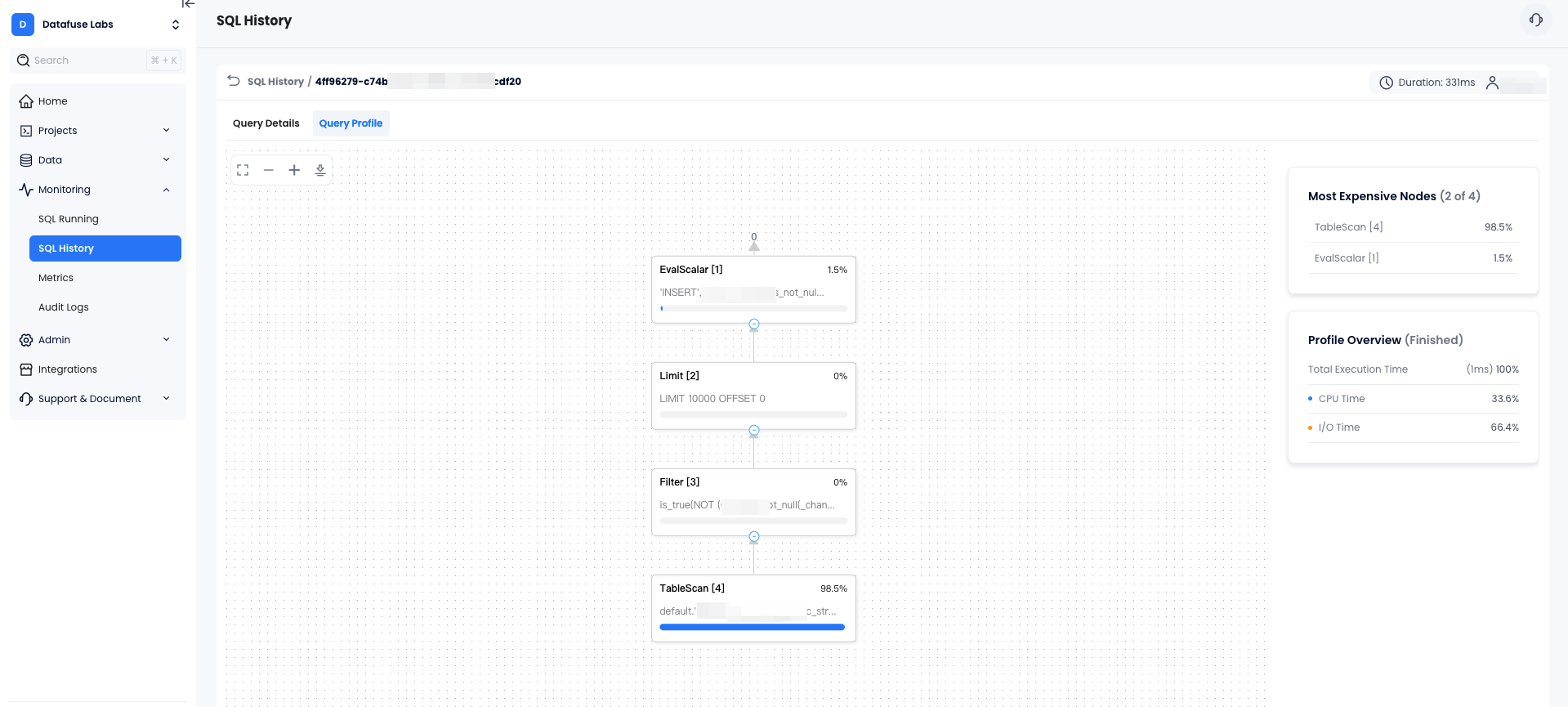
Task: Click the user profile icon near duration
Action: point(1492,83)
